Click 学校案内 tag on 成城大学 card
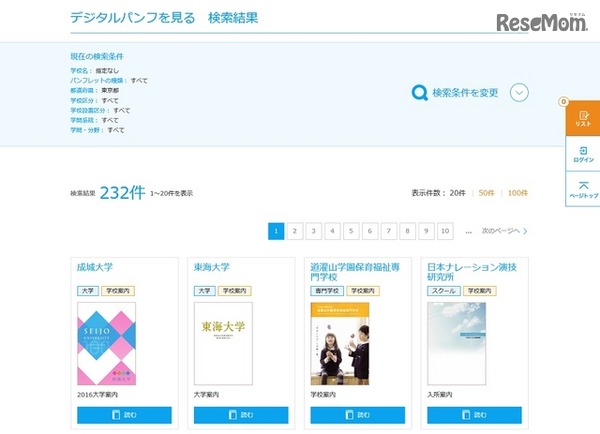Viewport: 600px width, 434px height. [118, 291]
